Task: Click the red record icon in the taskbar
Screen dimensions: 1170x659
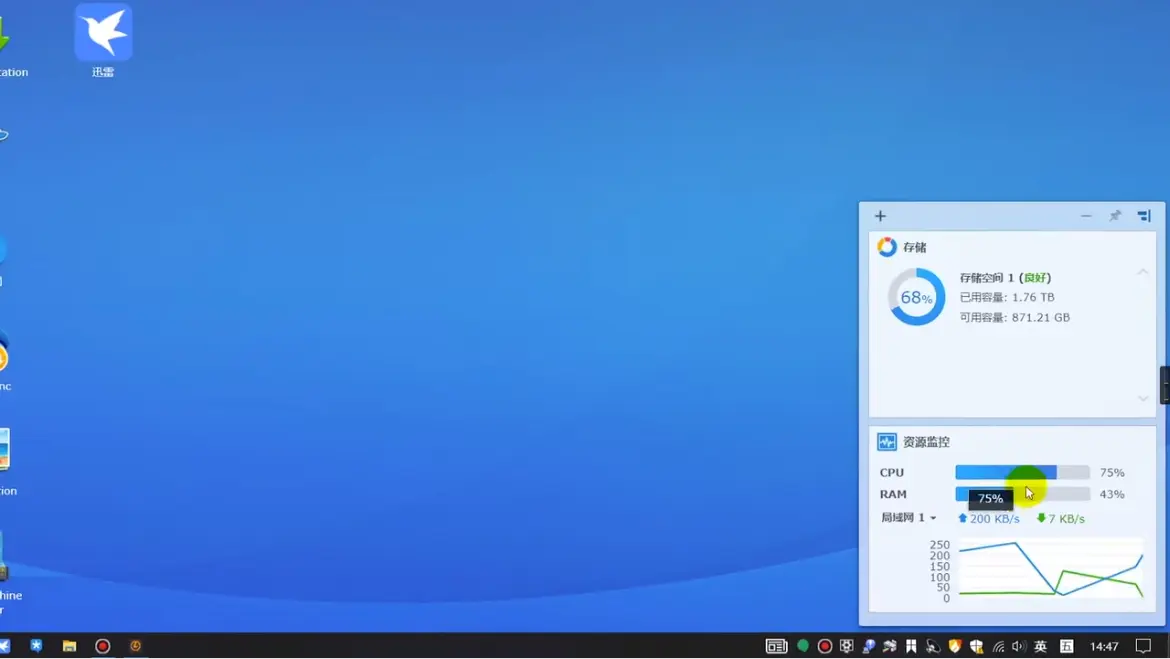Action: (102, 646)
